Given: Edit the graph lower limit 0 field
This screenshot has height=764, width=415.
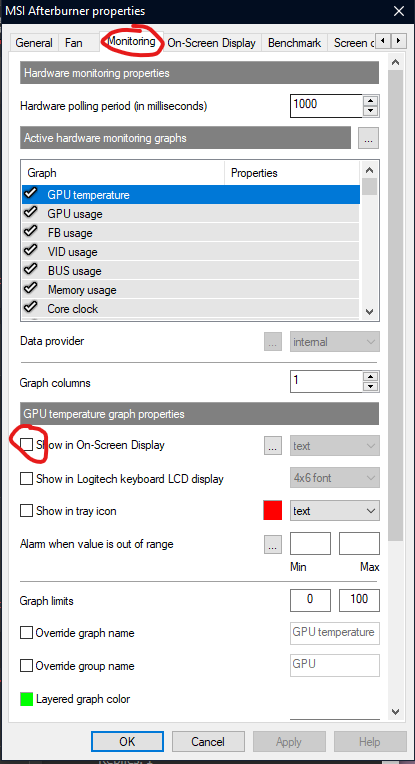Looking at the screenshot, I should coord(310,600).
